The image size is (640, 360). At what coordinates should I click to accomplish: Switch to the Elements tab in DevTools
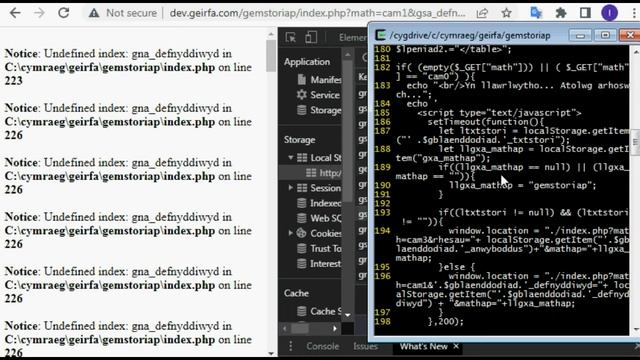353,38
